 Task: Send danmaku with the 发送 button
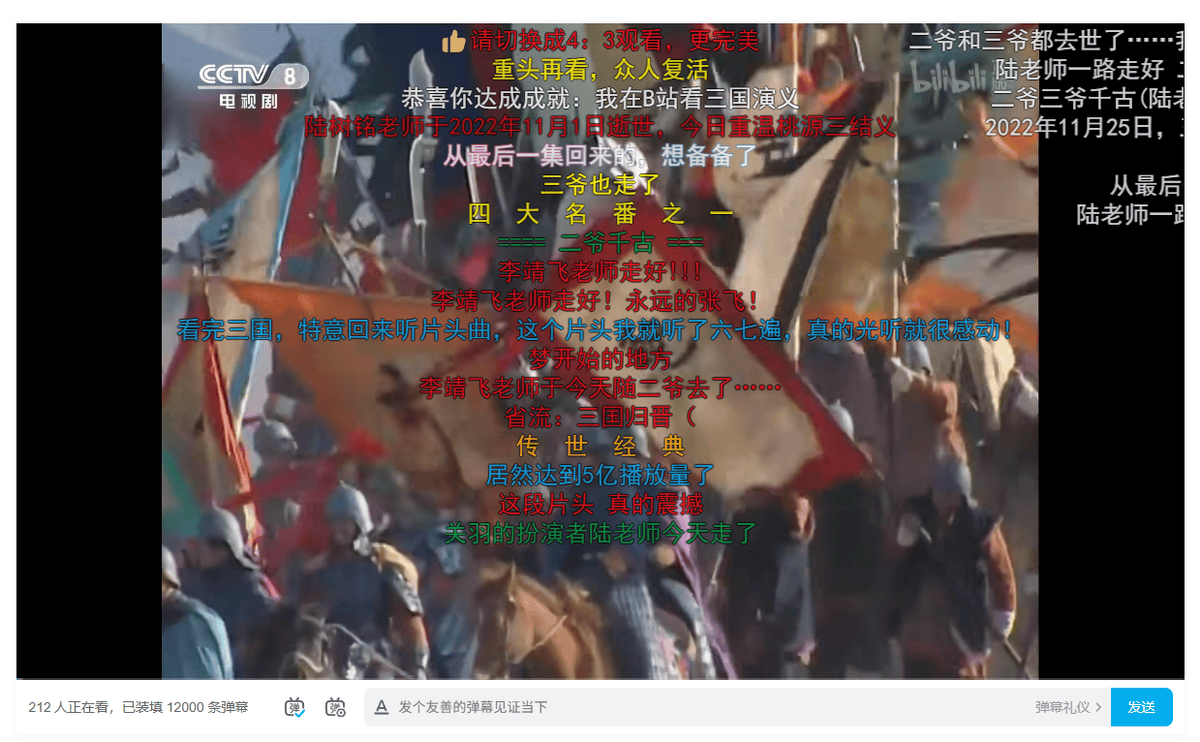click(1142, 707)
